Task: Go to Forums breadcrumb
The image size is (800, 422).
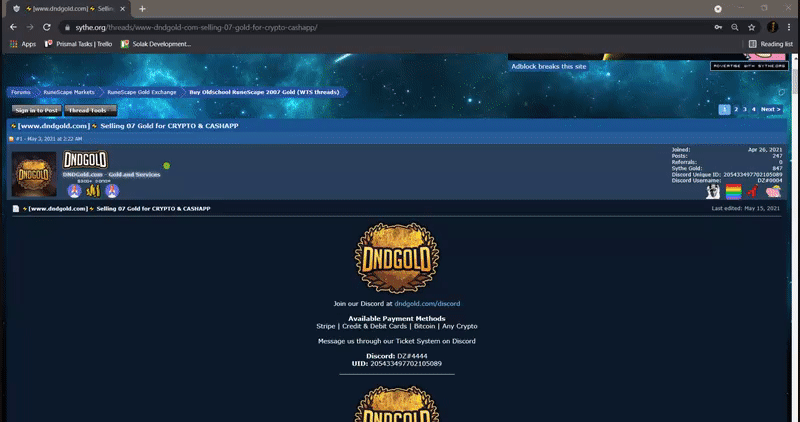Action: tap(21, 92)
